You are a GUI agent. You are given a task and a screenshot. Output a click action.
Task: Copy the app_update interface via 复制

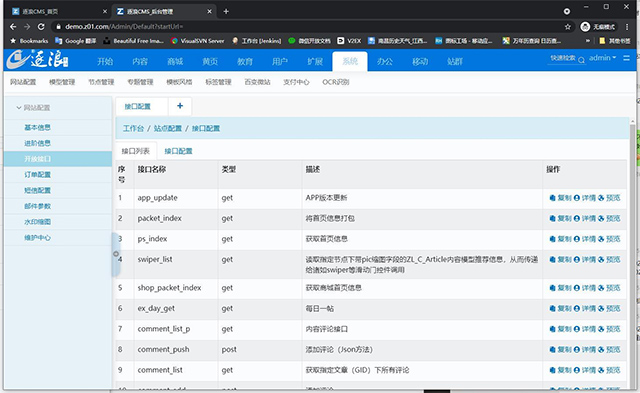pos(560,198)
